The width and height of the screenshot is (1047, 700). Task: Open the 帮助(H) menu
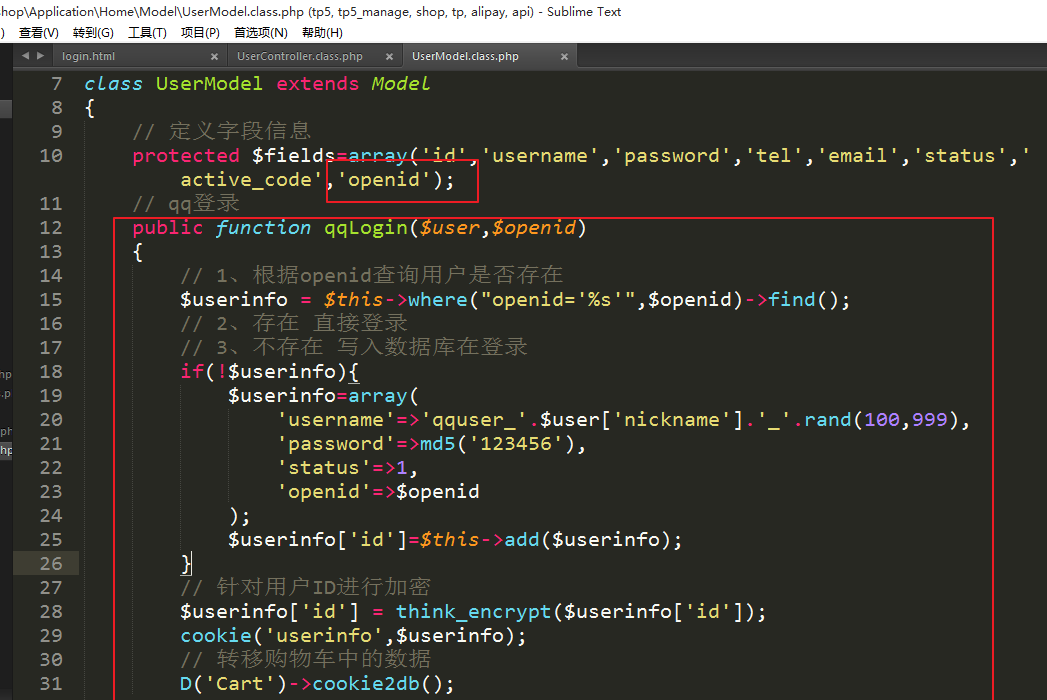coord(322,33)
